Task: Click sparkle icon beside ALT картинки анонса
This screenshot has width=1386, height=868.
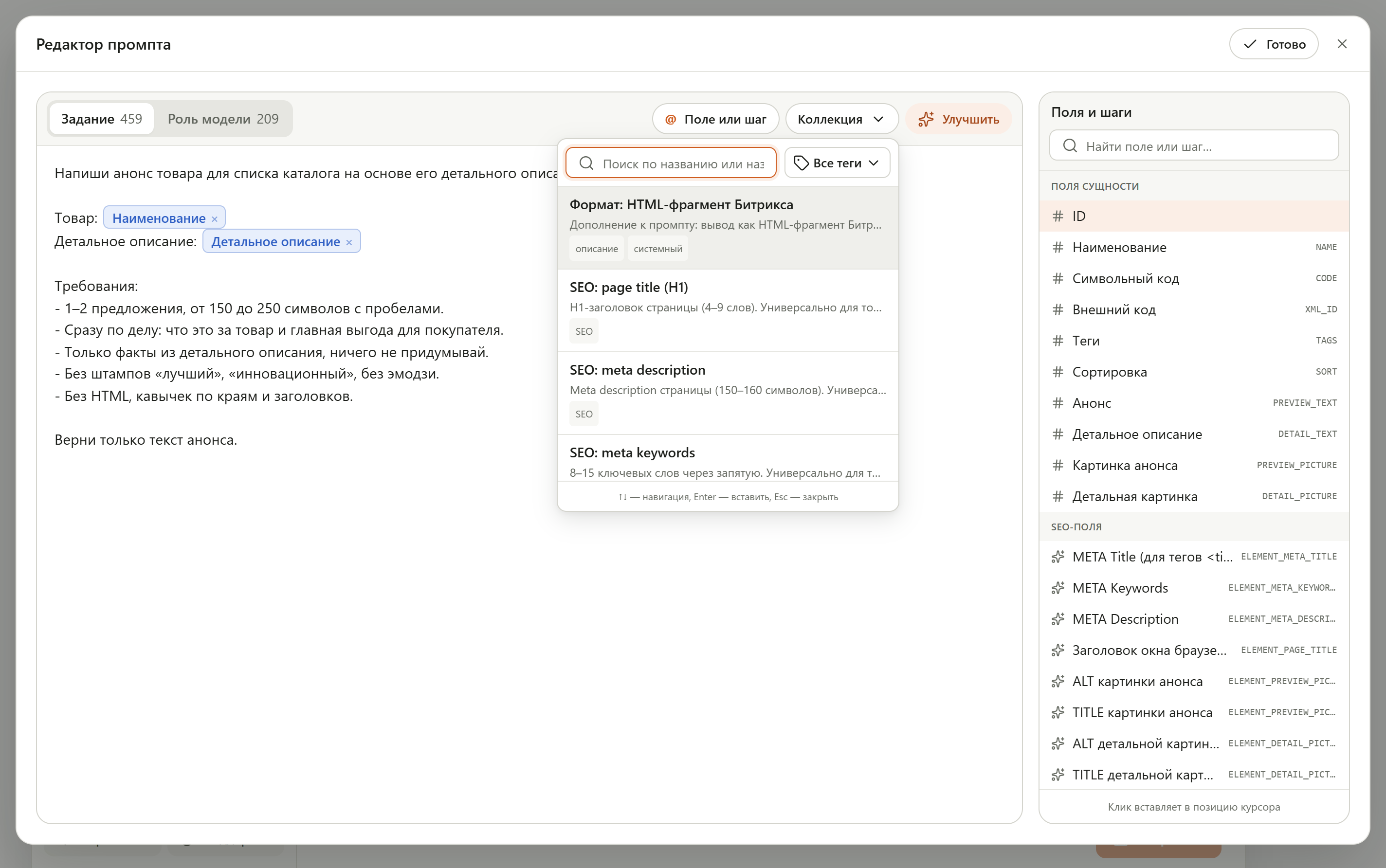Action: pyautogui.click(x=1058, y=682)
